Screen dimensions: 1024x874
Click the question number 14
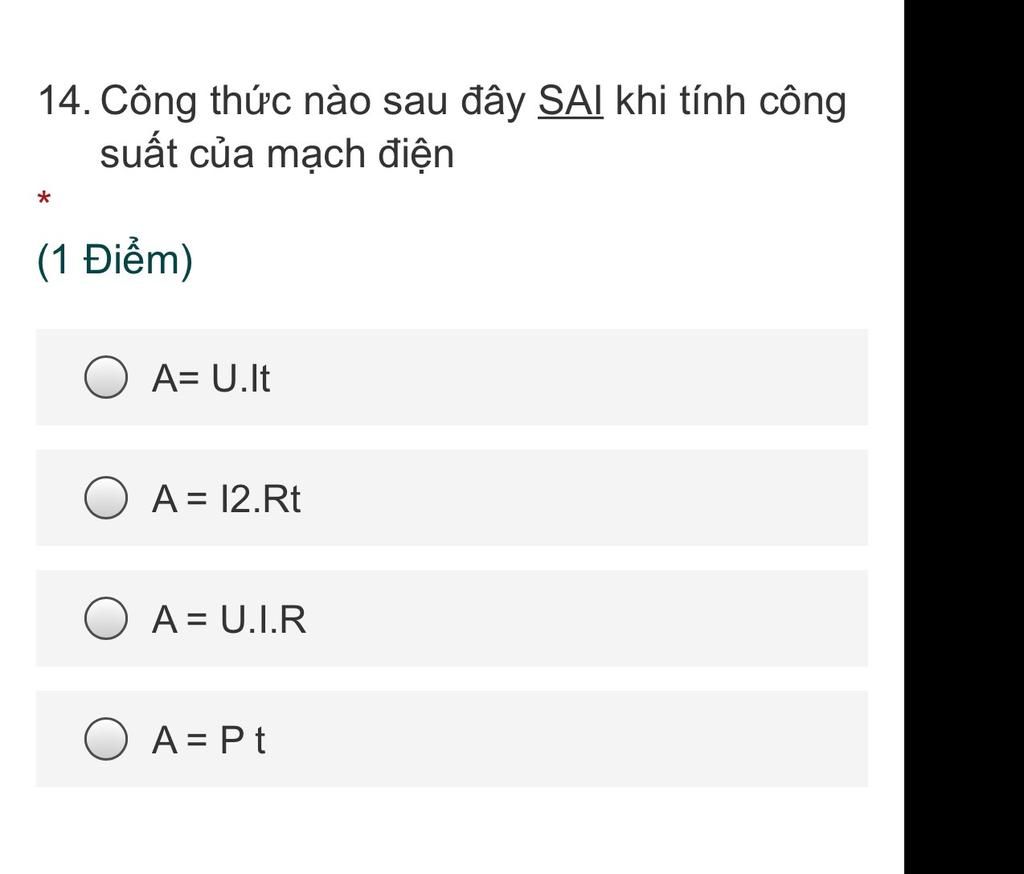point(64,101)
